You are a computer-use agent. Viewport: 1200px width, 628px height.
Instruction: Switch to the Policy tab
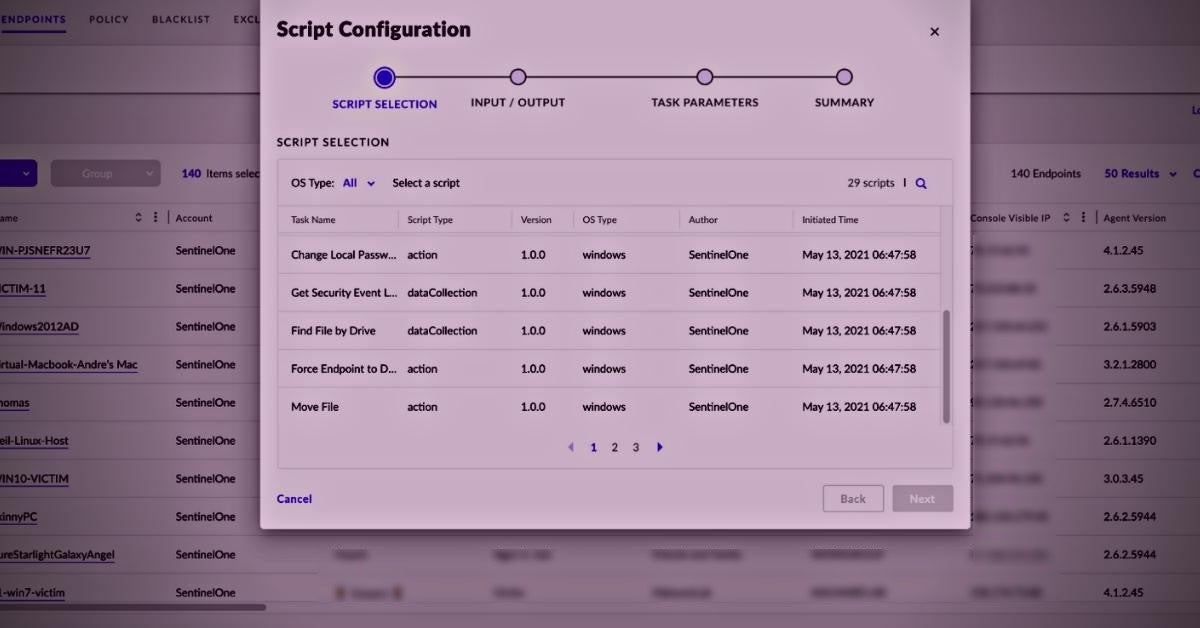click(x=108, y=20)
